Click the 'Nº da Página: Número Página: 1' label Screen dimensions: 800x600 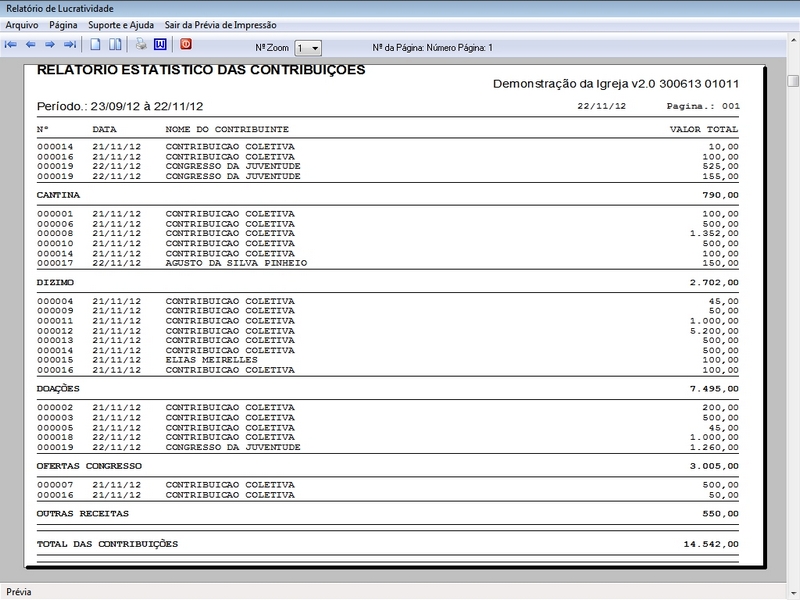(x=433, y=48)
